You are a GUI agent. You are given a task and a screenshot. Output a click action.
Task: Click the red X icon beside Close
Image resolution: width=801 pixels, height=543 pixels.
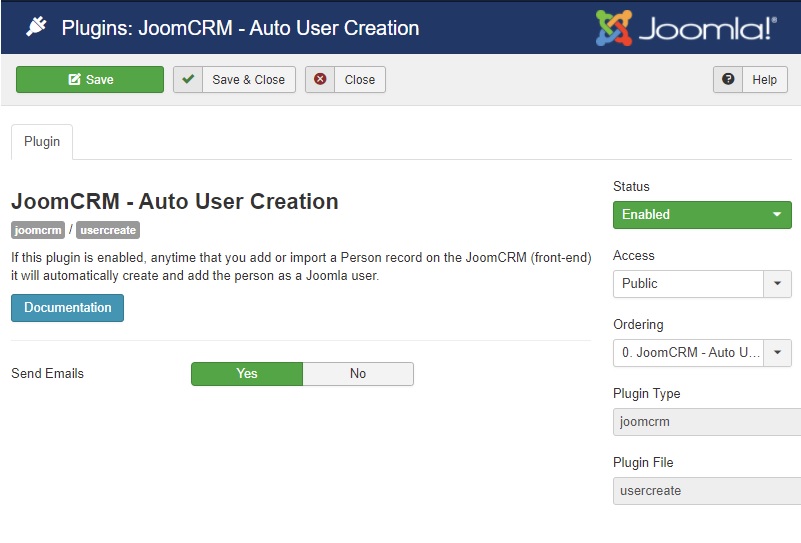click(x=320, y=79)
